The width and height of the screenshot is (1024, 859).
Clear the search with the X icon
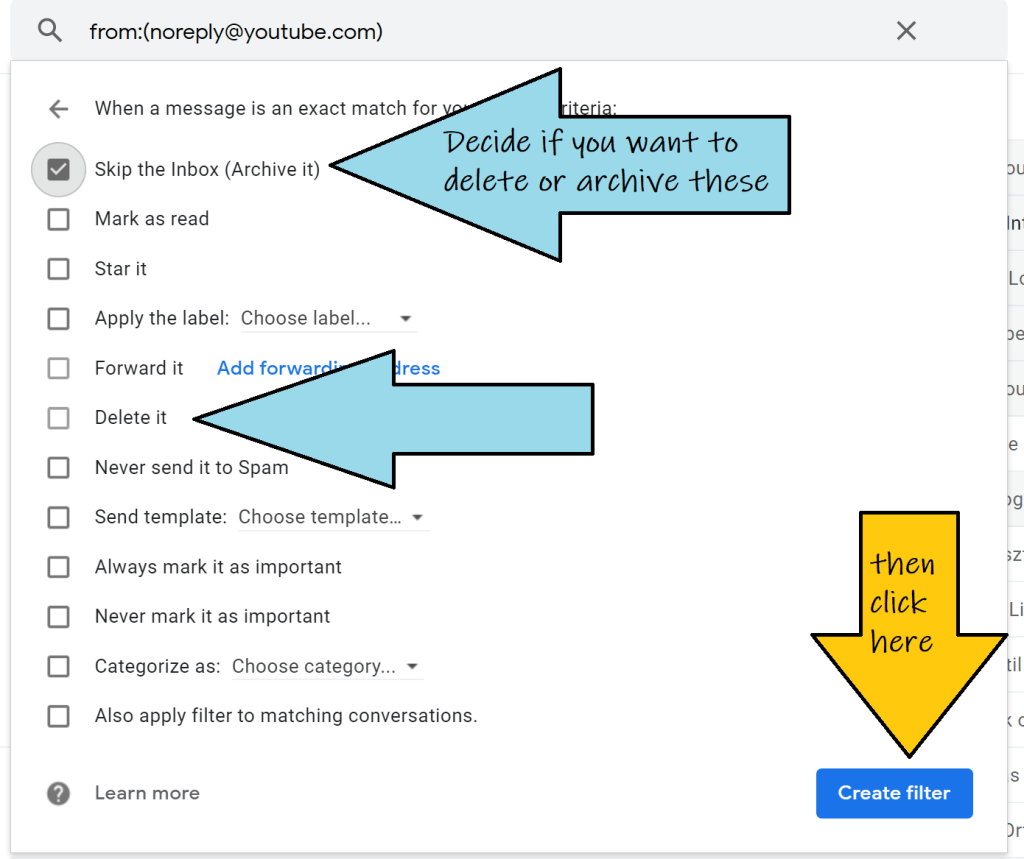click(906, 31)
